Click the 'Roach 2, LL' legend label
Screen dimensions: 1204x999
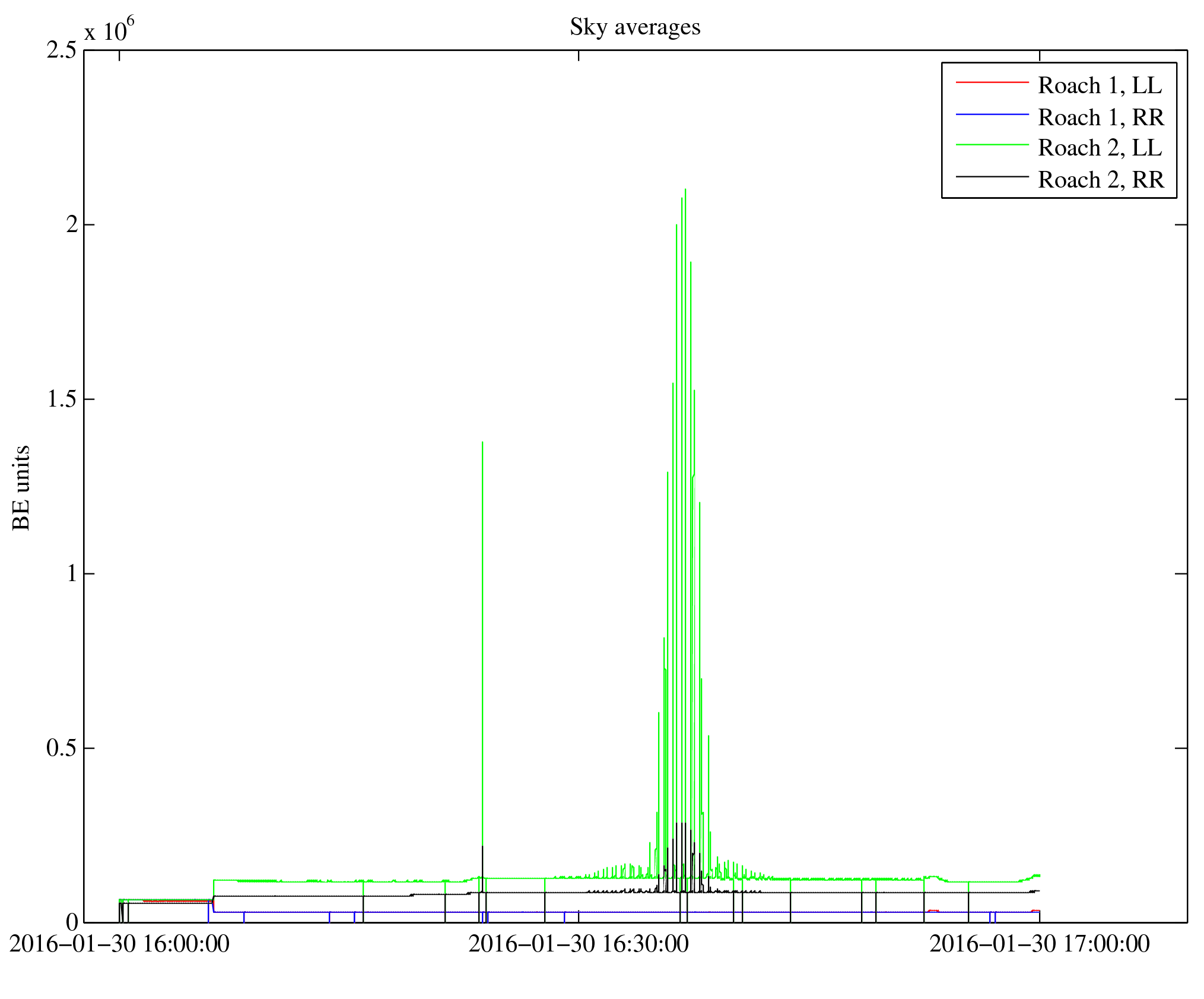tap(1100, 148)
